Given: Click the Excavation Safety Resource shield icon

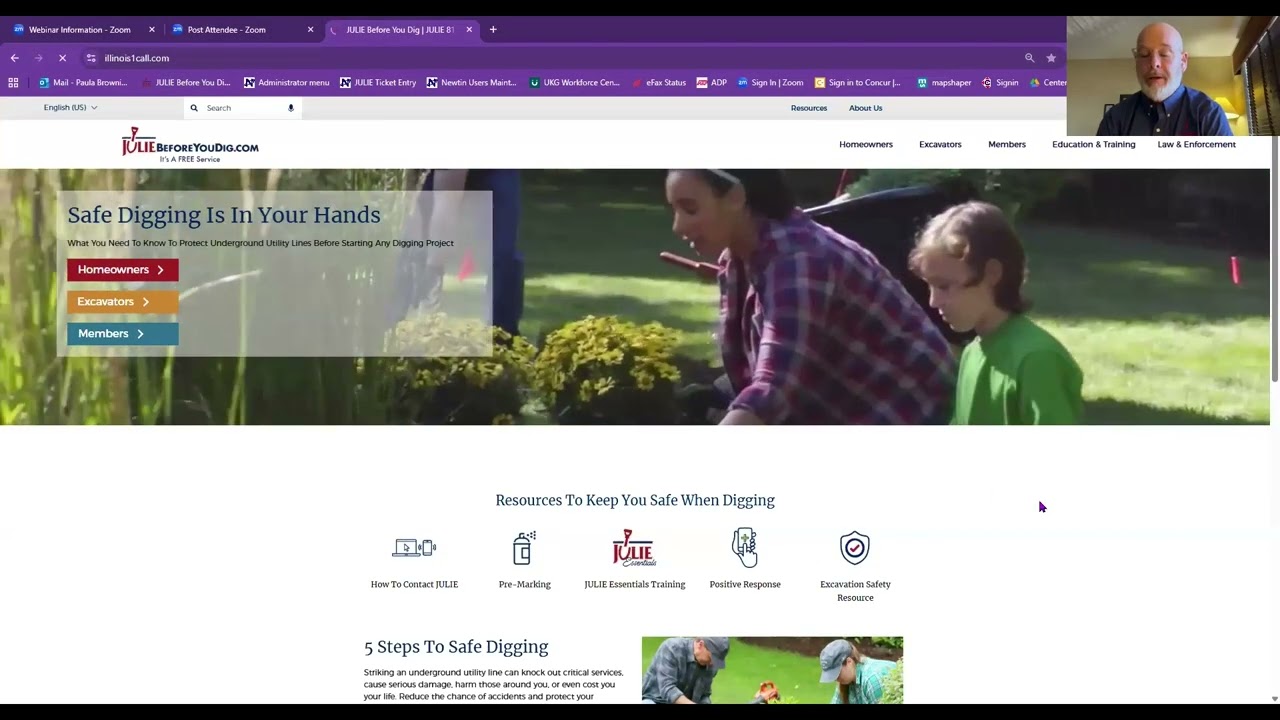Looking at the screenshot, I should pyautogui.click(x=855, y=548).
